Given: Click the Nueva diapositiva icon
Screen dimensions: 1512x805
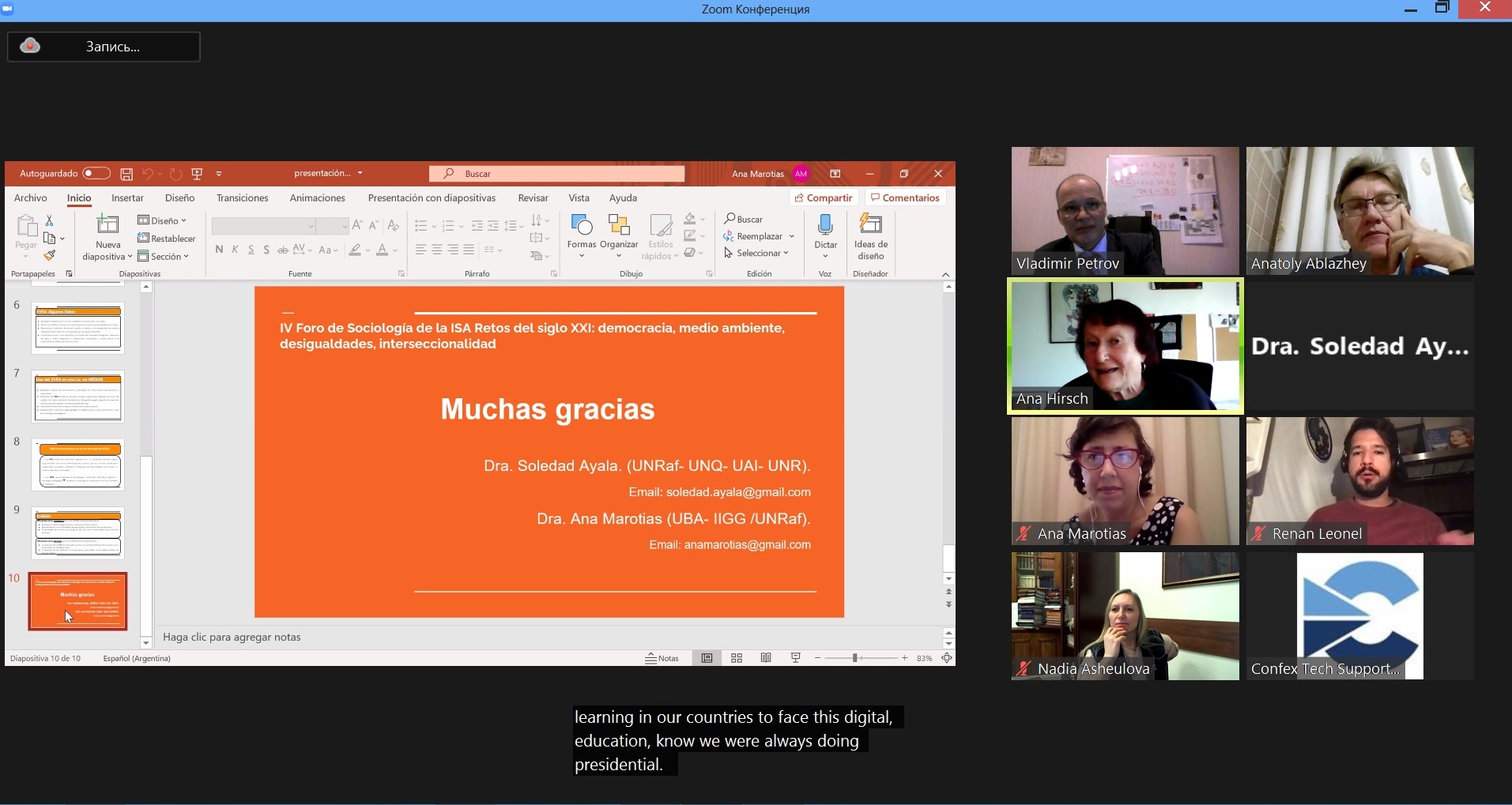Looking at the screenshot, I should pos(107,226).
